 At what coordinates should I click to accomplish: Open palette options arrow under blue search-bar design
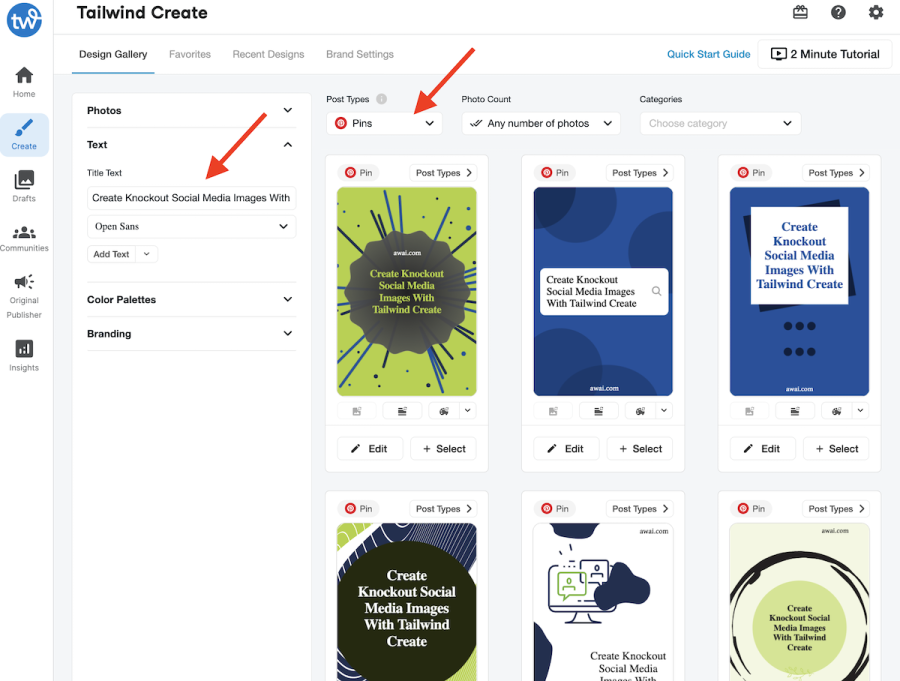[x=664, y=411]
